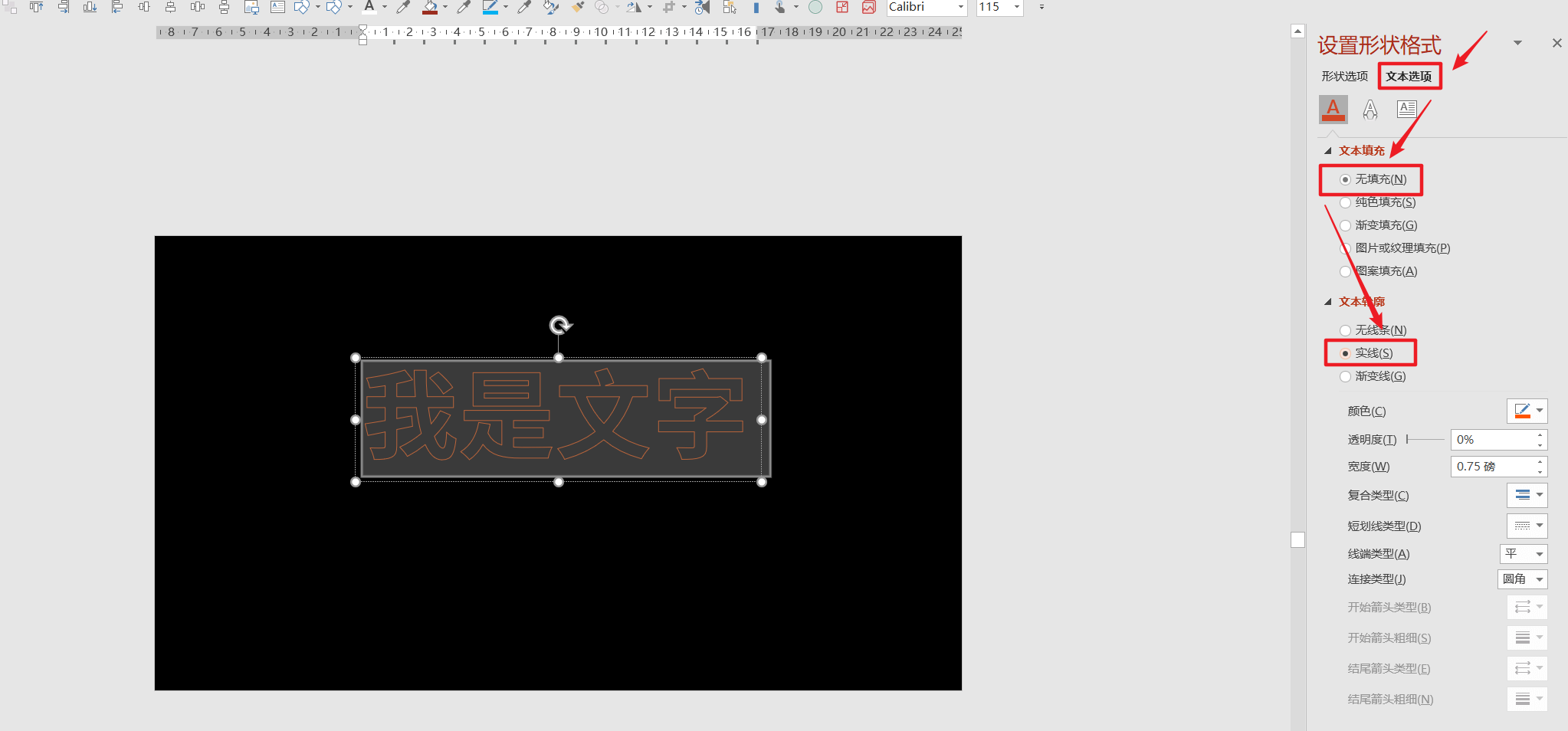This screenshot has width=1568, height=731.
Task: Select 渐变填充 gradient fill option
Action: [1379, 225]
